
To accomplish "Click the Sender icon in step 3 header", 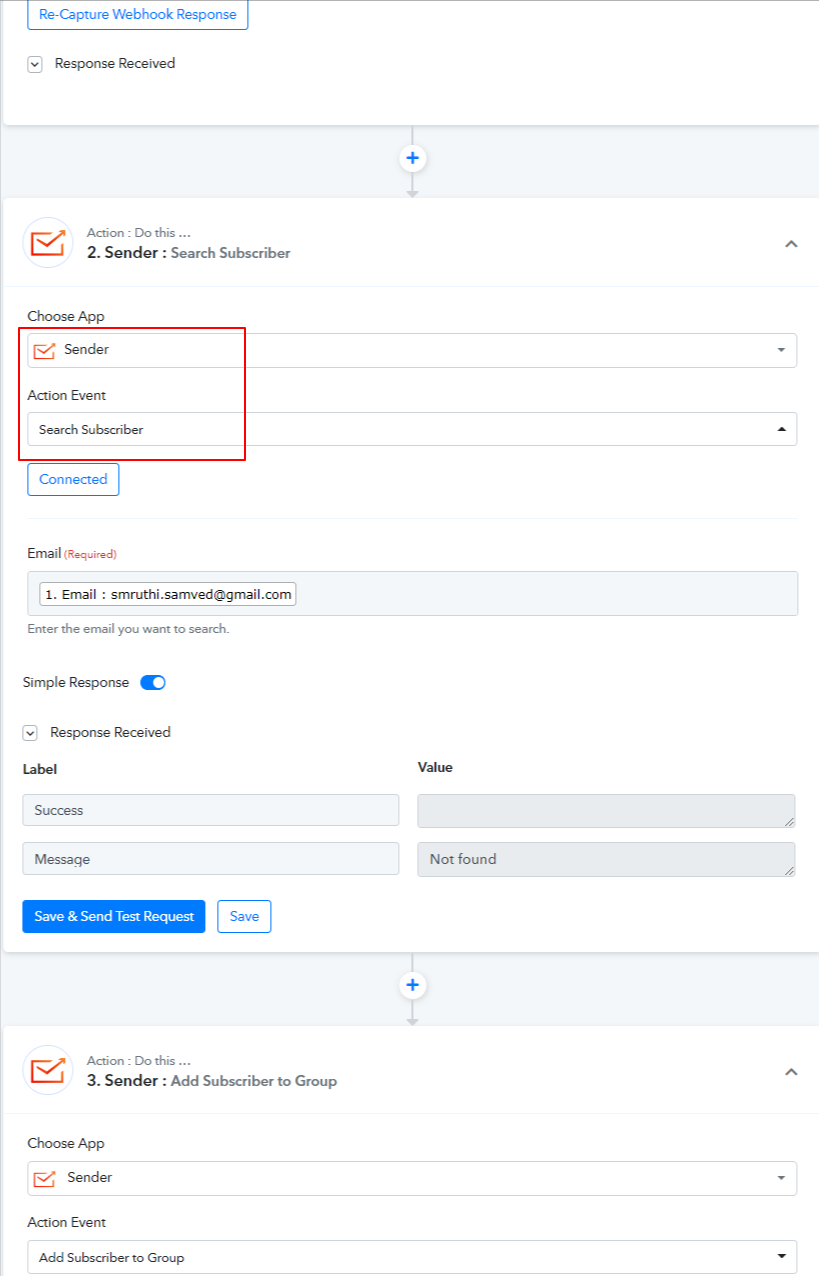I will pyautogui.click(x=47, y=1070).
